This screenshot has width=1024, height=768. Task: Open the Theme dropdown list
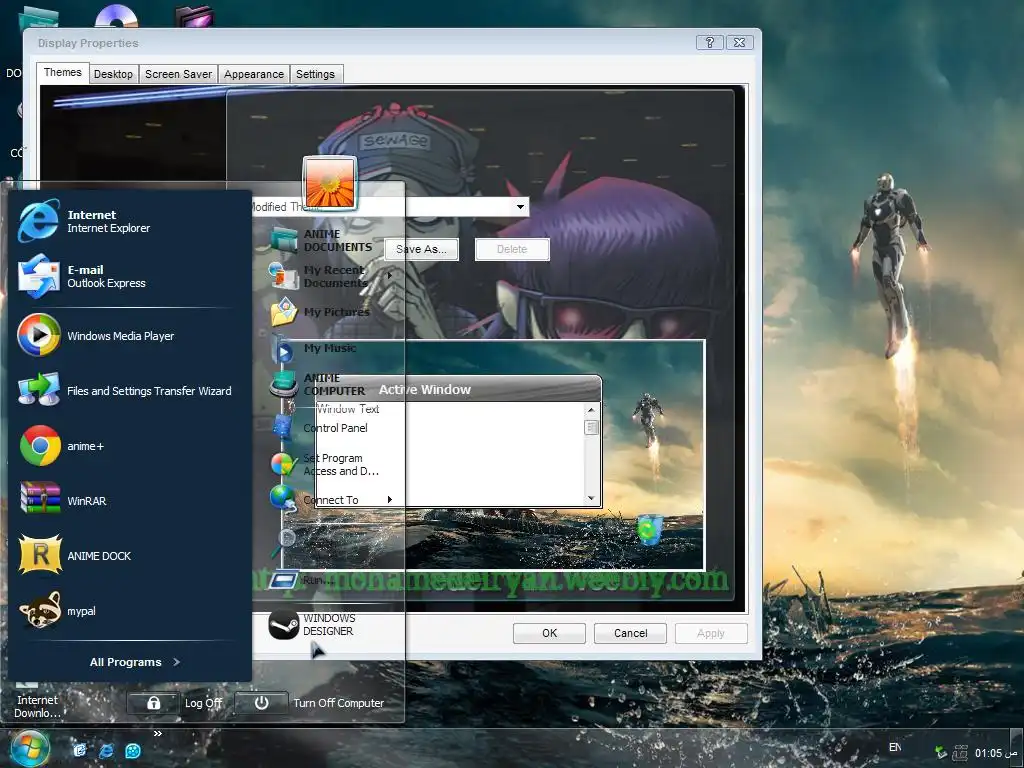pyautogui.click(x=520, y=207)
